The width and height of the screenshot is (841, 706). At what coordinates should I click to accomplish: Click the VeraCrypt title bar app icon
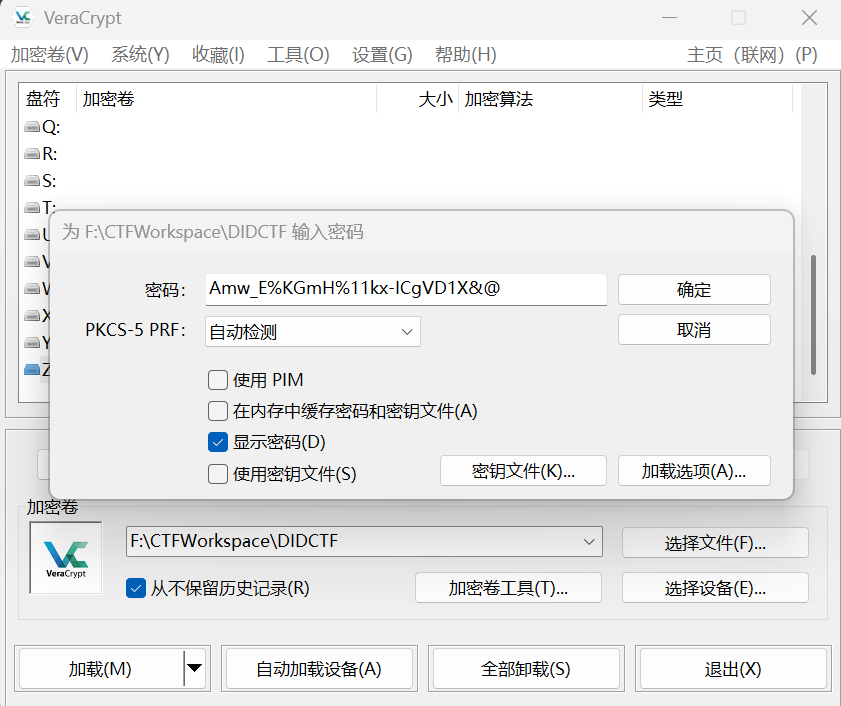23,18
